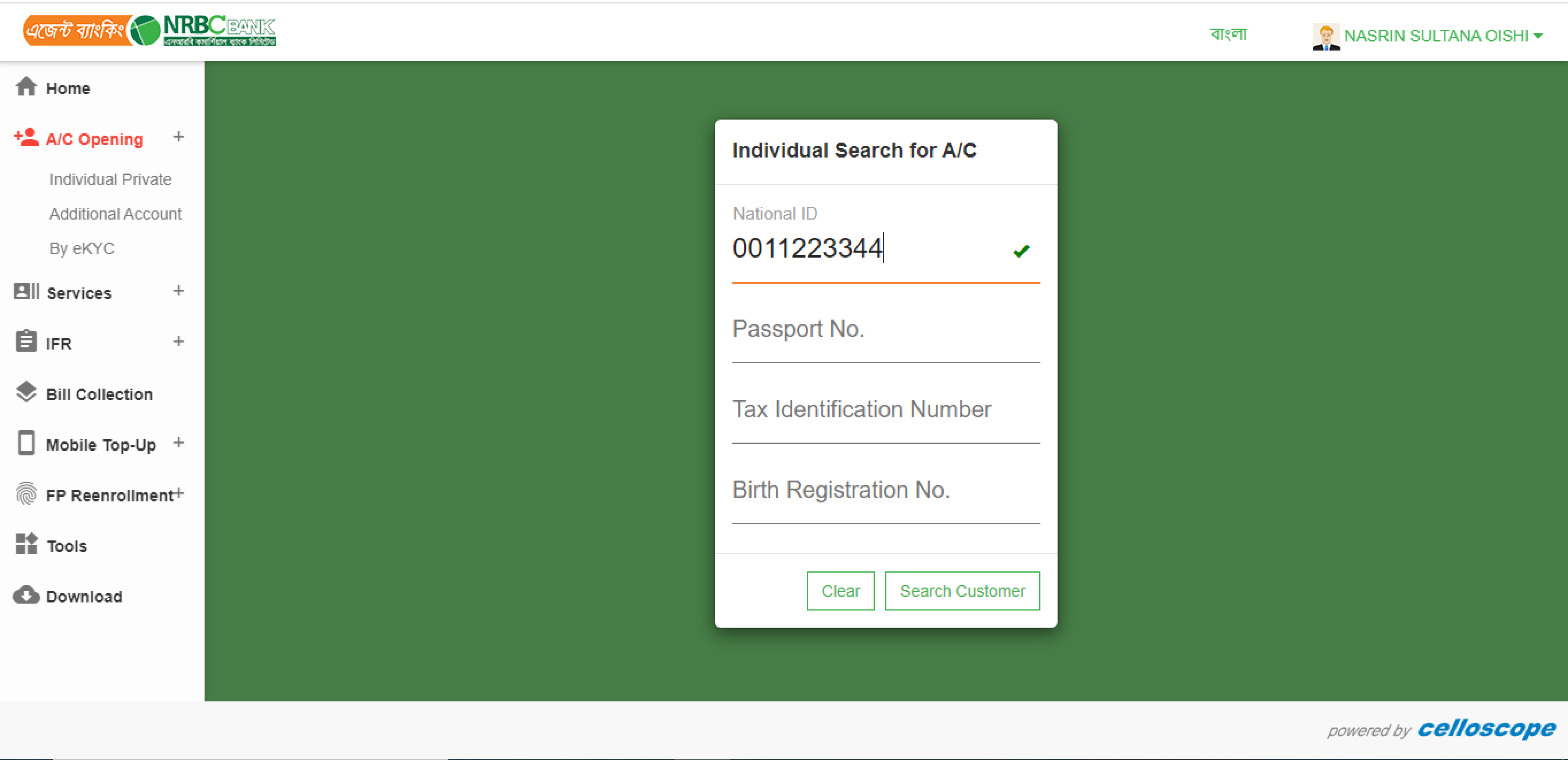This screenshot has width=1568, height=760.
Task: Open the Home menu item
Action: coord(68,88)
